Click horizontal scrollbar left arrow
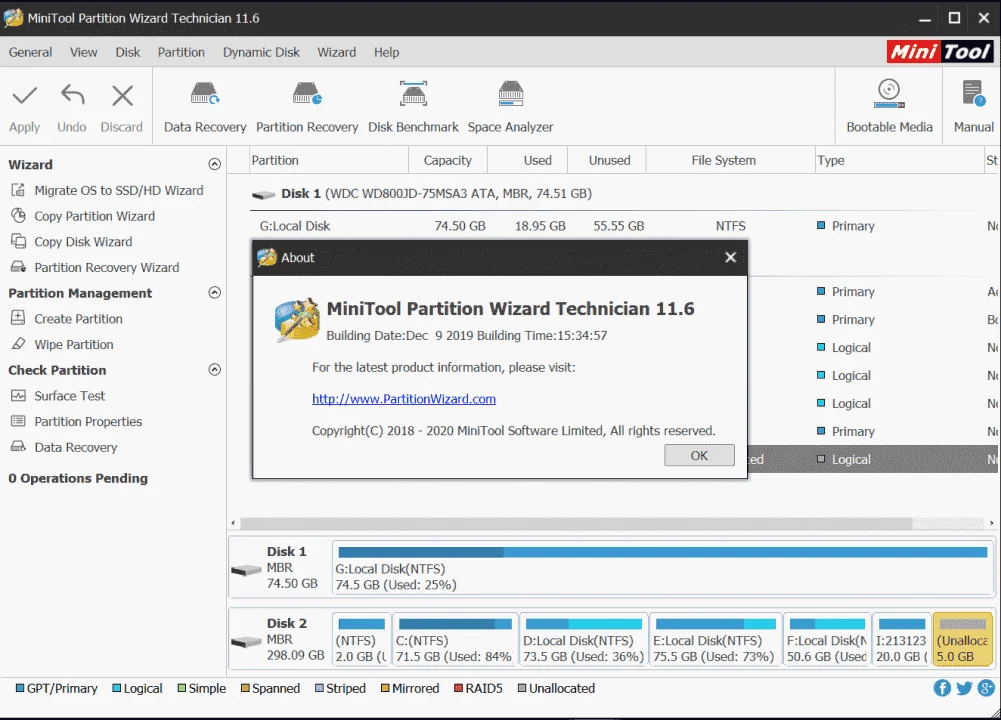The height and width of the screenshot is (720, 1001). [233, 523]
